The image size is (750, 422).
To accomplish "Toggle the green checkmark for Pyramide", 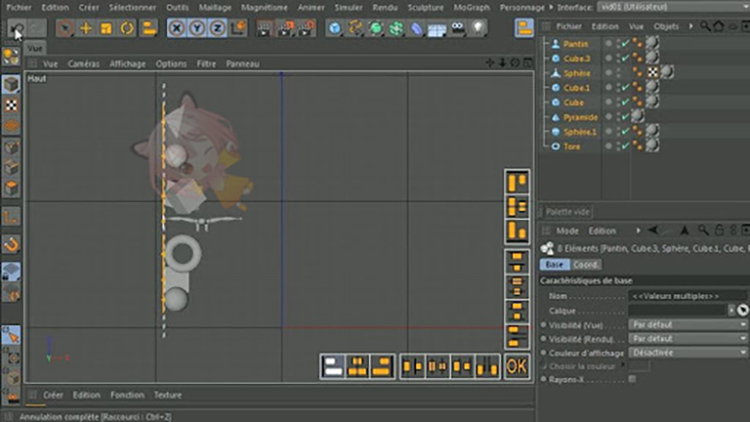I will click(625, 116).
